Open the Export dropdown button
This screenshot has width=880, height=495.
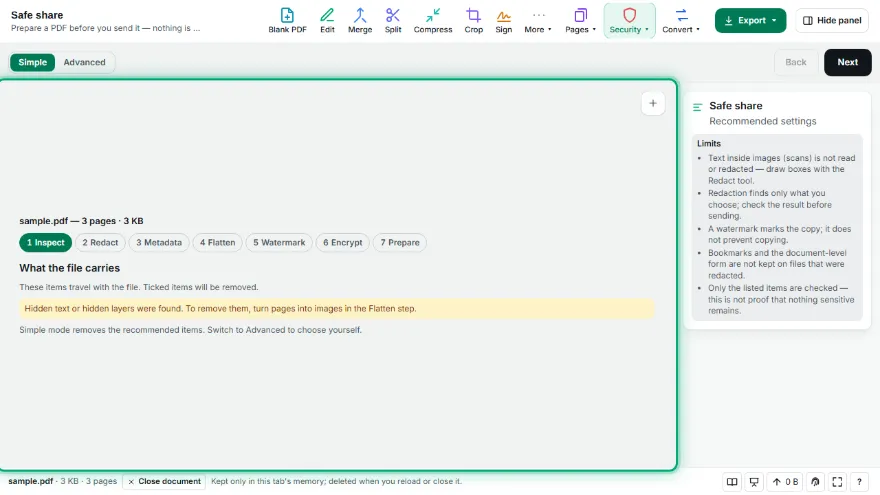click(750, 21)
